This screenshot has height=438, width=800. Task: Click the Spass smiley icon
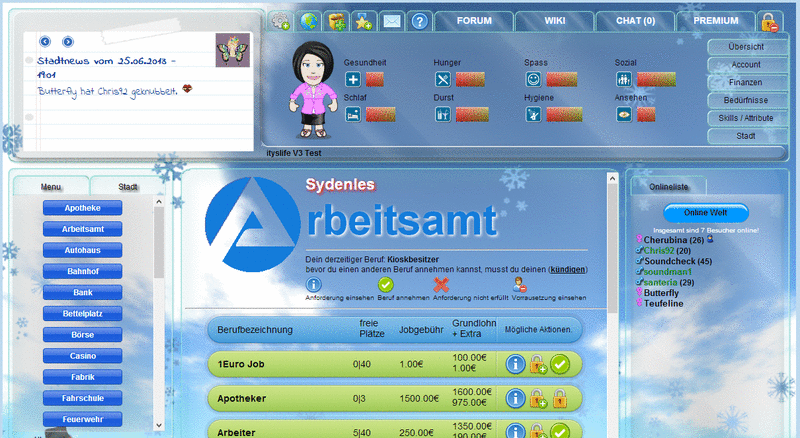tap(534, 79)
